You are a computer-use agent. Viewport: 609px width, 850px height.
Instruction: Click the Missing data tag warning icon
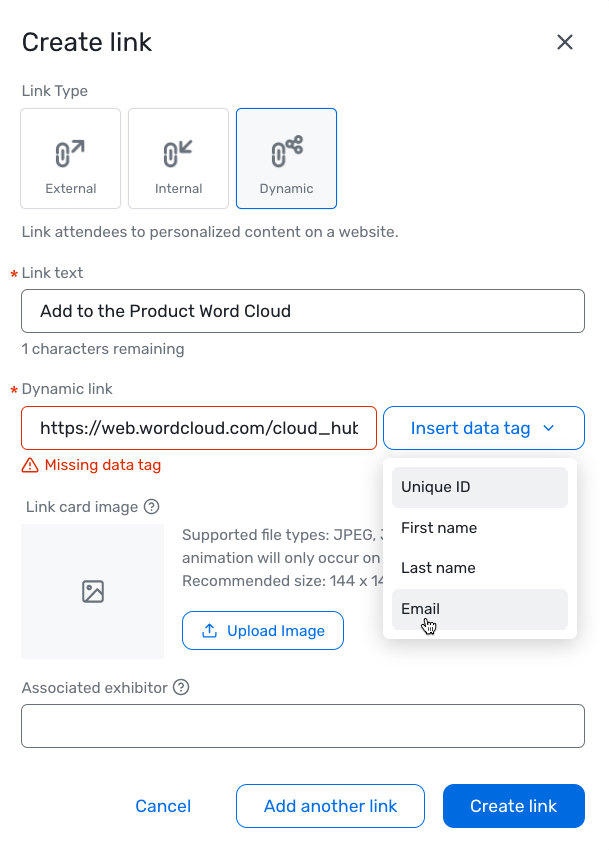[x=29, y=464]
